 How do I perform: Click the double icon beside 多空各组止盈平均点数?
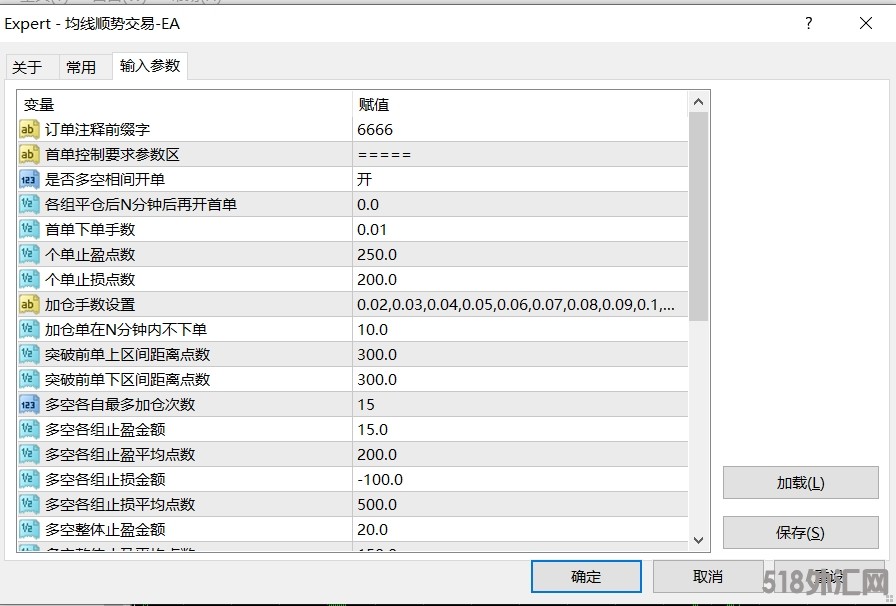29,454
